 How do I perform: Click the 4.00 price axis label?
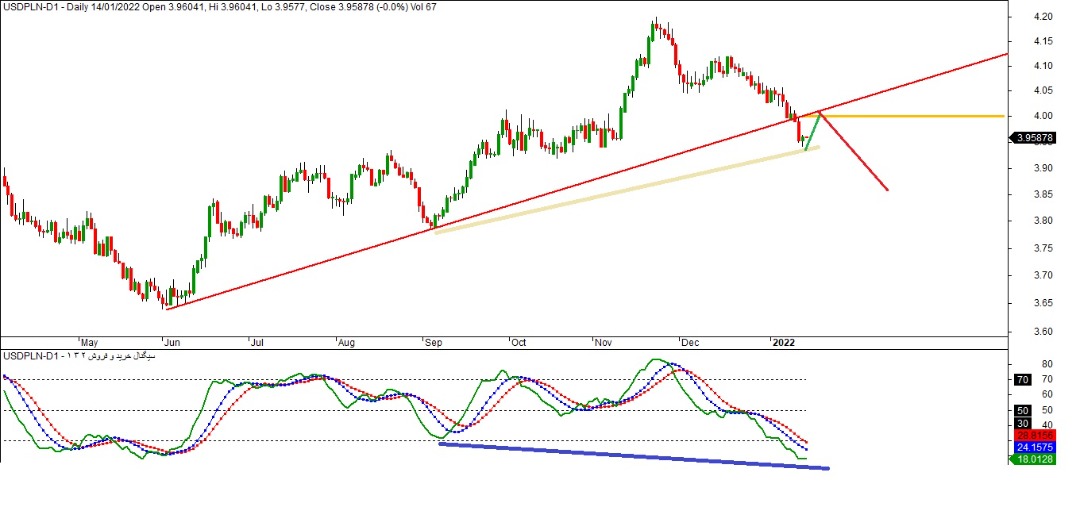pyautogui.click(x=1043, y=116)
